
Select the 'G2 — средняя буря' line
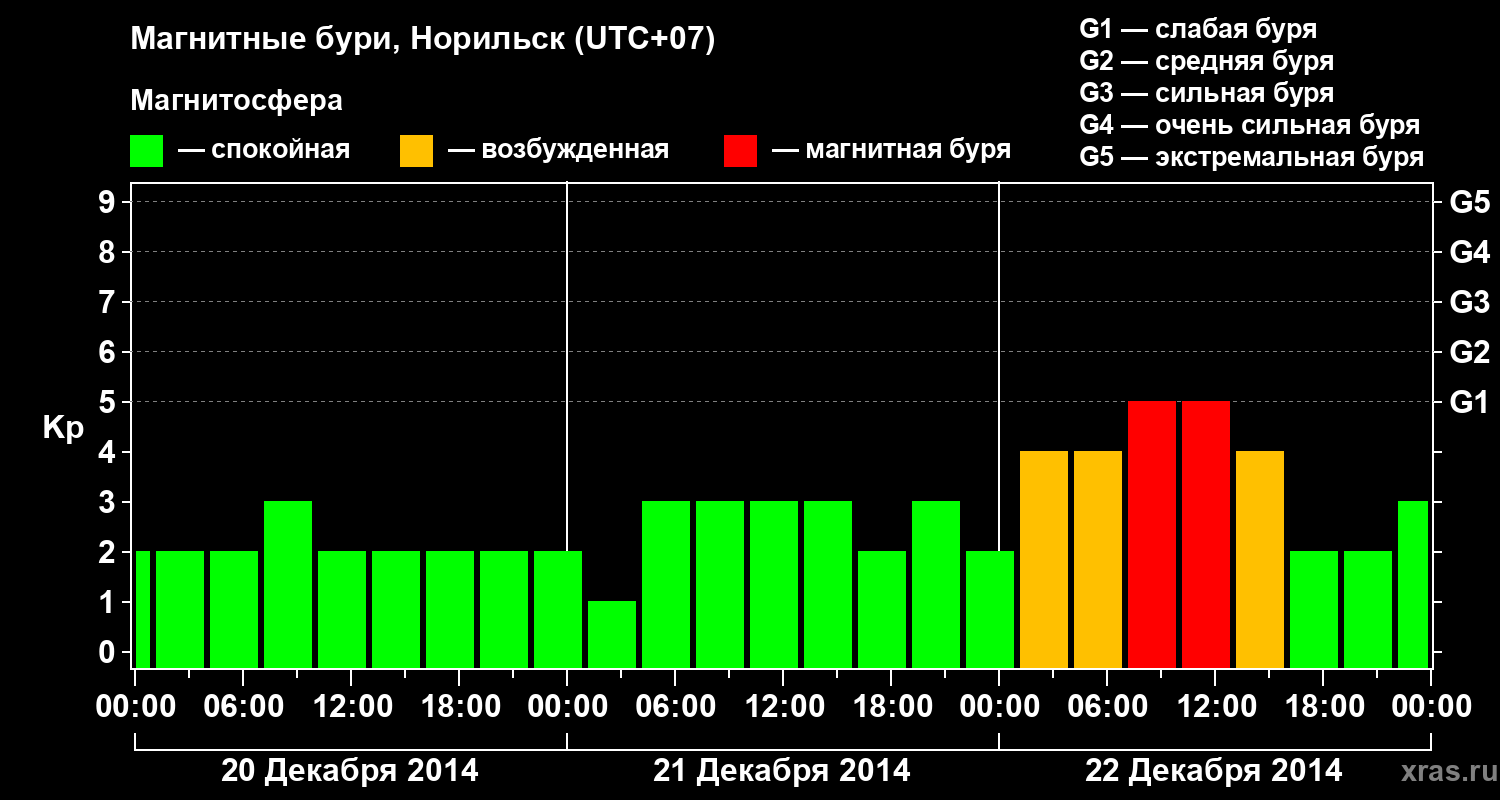(1207, 61)
